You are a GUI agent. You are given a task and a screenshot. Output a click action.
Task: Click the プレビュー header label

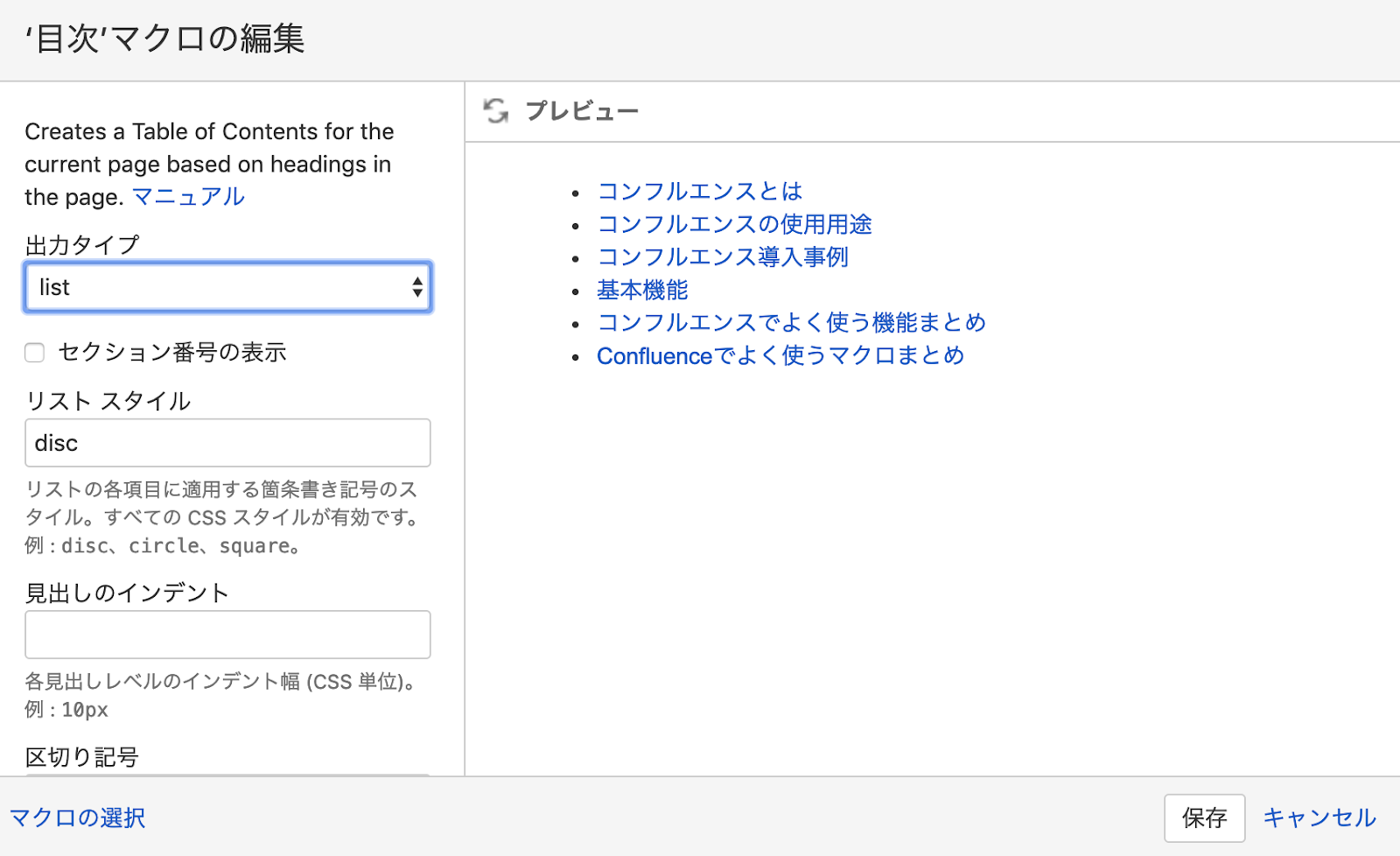[x=582, y=111]
